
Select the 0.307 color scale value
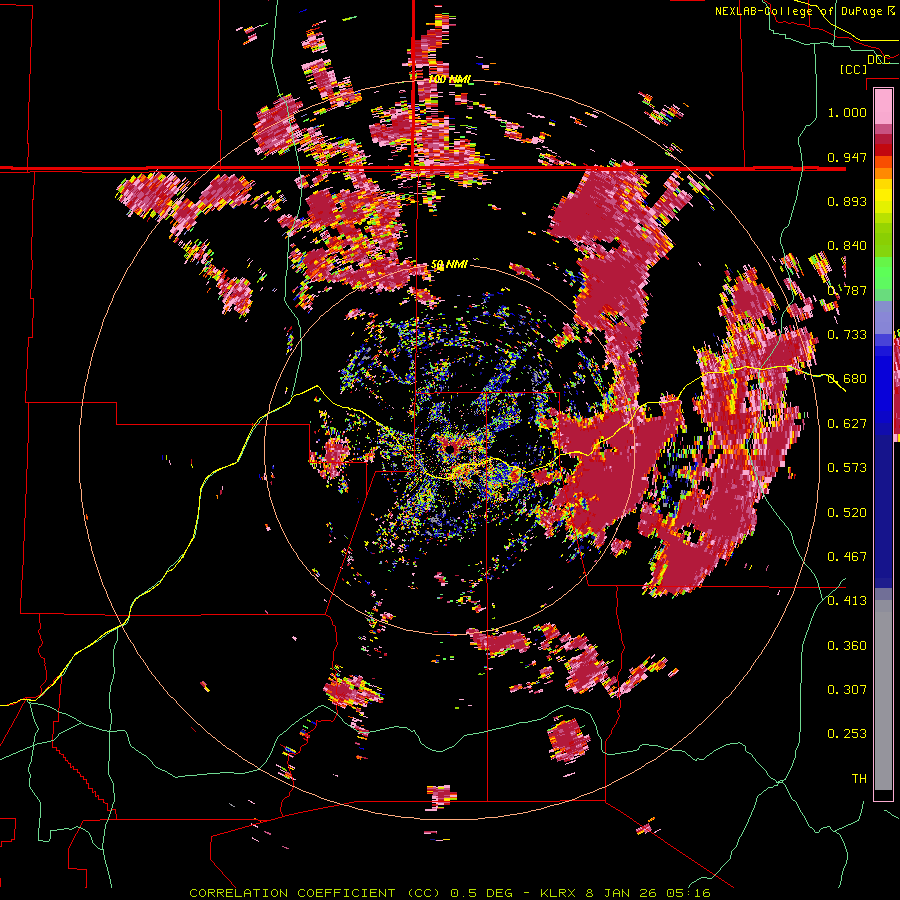point(847,689)
